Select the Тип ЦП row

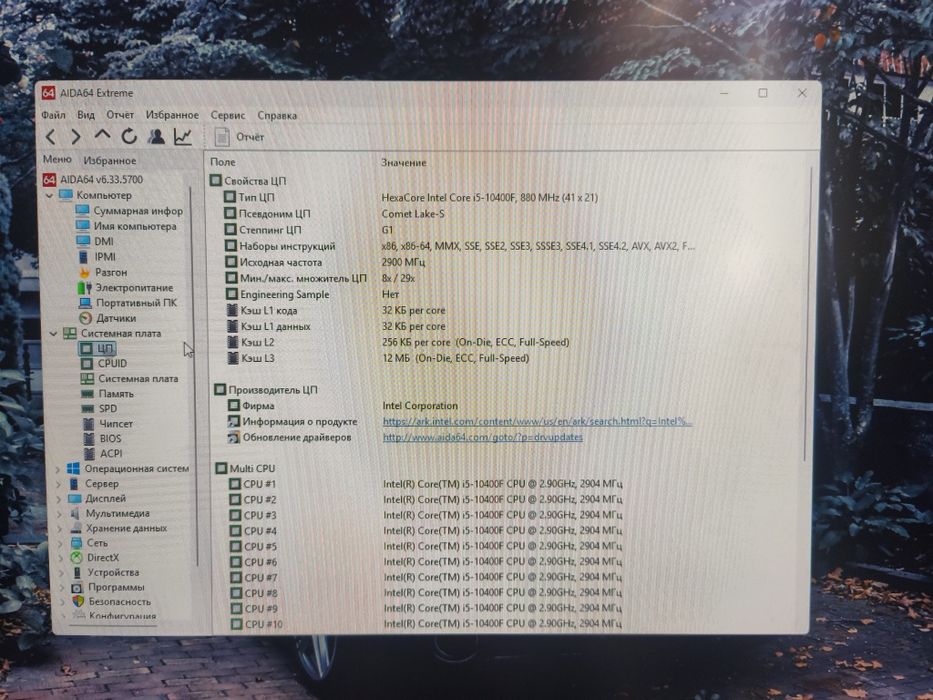point(411,197)
